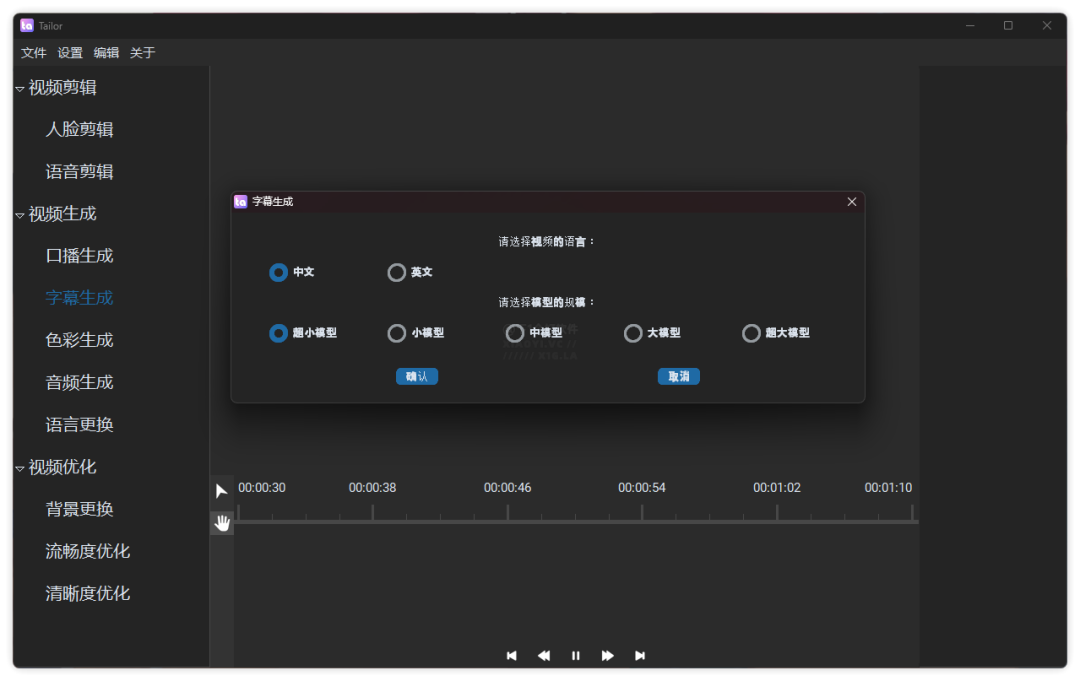Choose the 大模型 model size option
This screenshot has width=1080, height=681.
pos(632,333)
